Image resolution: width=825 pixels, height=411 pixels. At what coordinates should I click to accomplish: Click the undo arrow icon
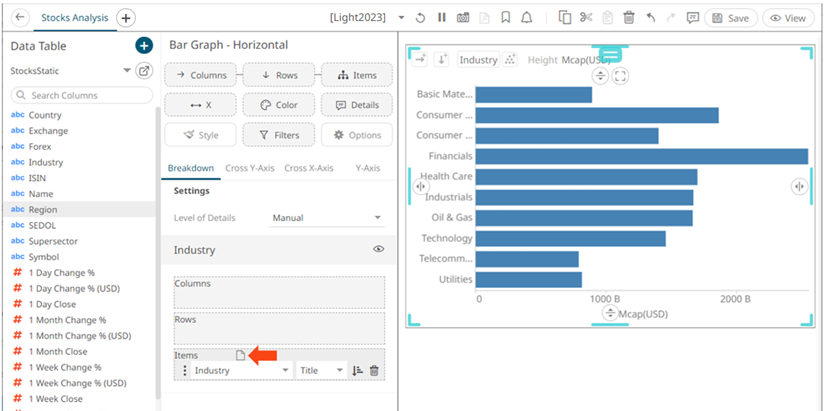(x=650, y=17)
